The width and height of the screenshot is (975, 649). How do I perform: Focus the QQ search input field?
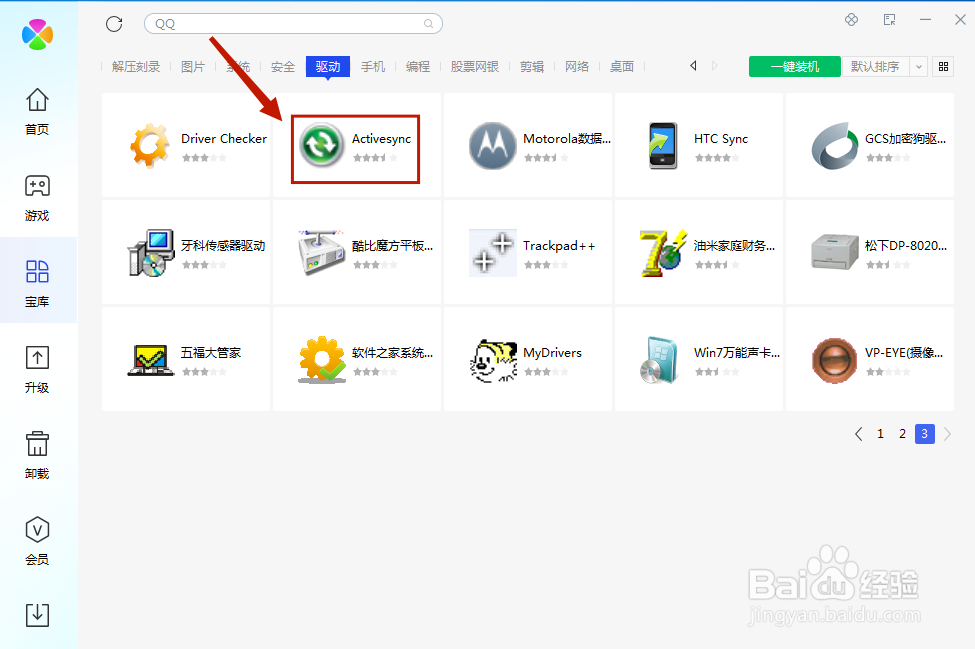coord(293,24)
